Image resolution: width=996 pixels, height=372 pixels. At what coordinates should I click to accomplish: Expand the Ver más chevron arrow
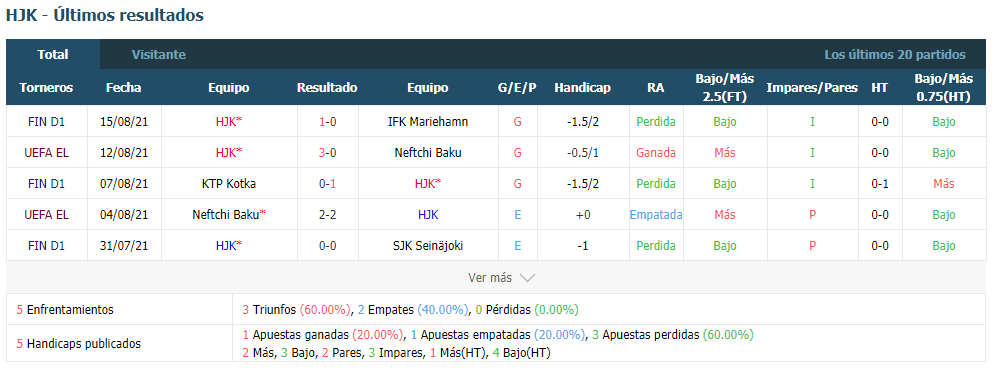pos(527,278)
